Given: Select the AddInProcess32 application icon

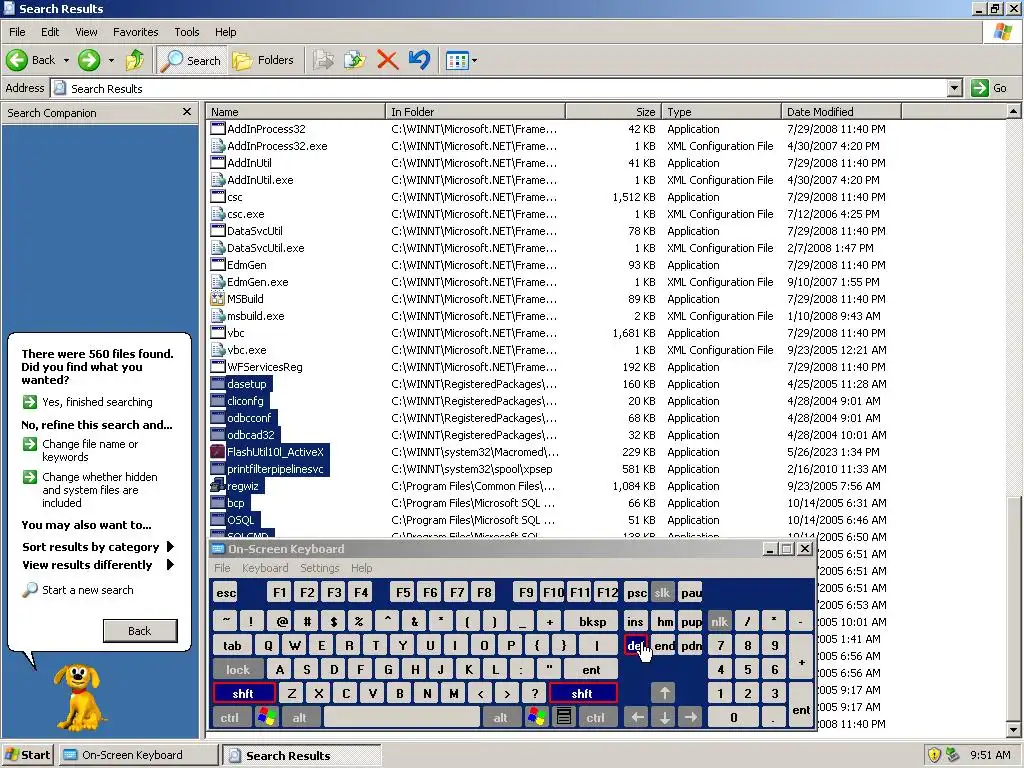Looking at the screenshot, I should [217, 129].
